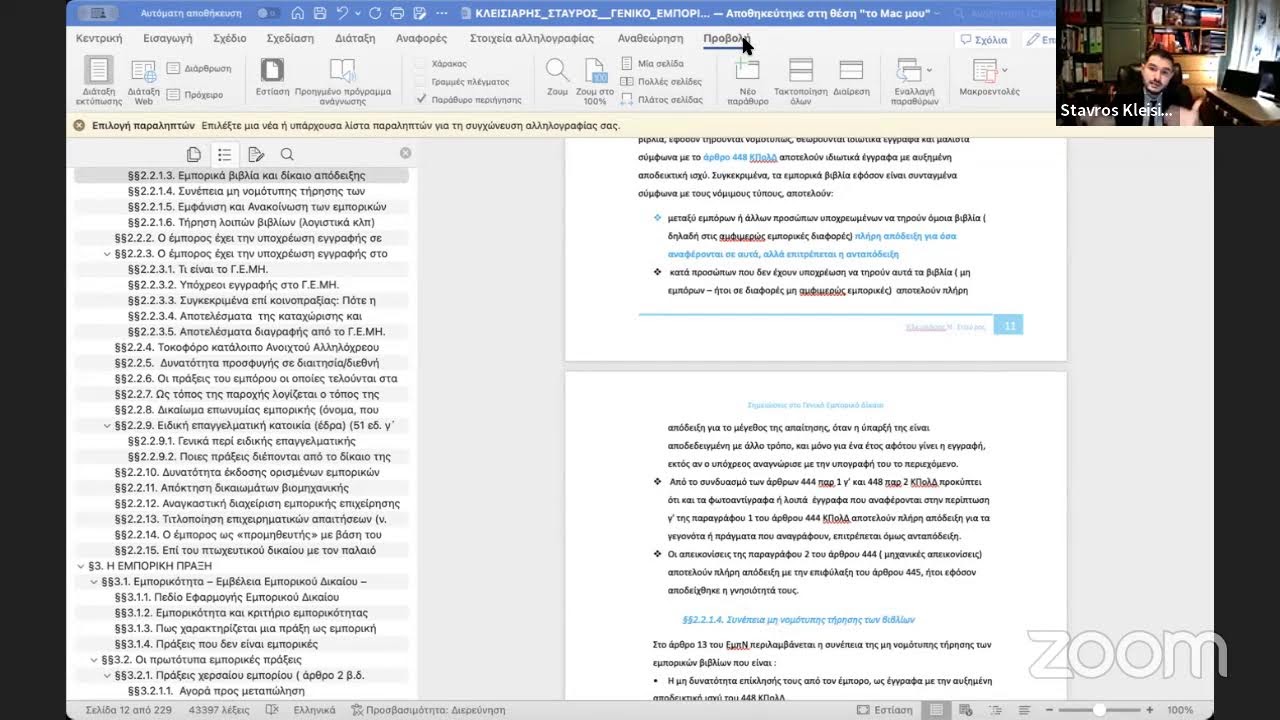Open the Κεντρική ribbon tab

click(99, 38)
